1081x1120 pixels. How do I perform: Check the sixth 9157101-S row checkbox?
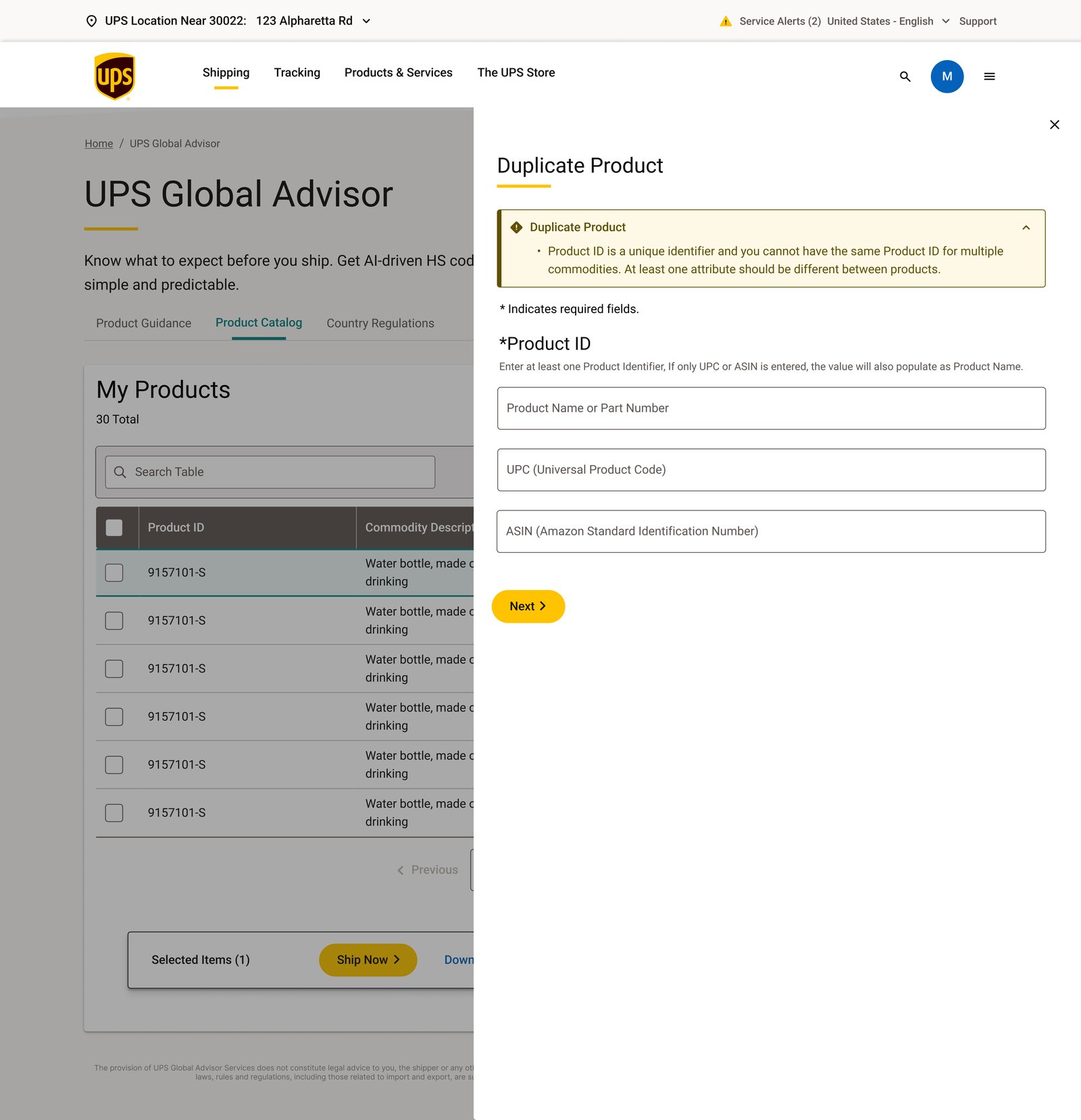[114, 812]
